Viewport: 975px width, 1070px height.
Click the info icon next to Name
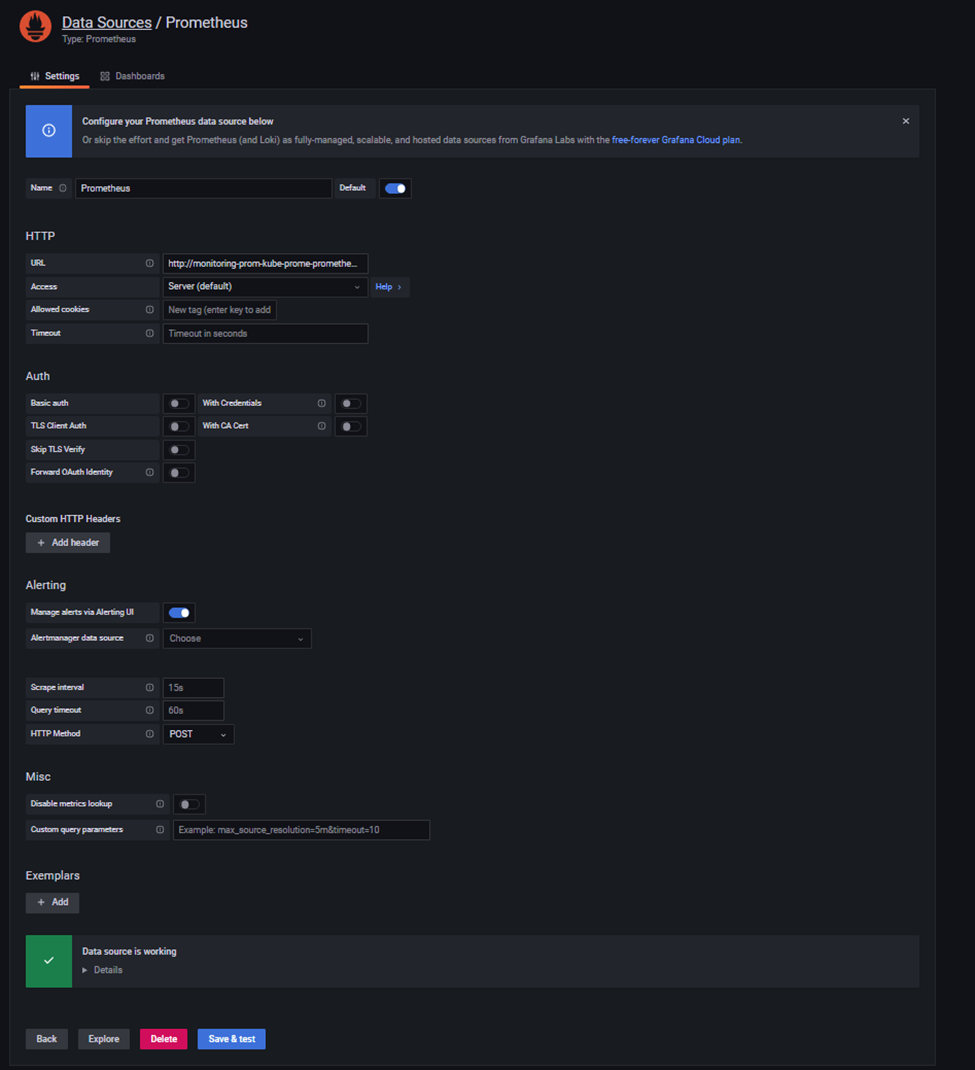(63, 188)
